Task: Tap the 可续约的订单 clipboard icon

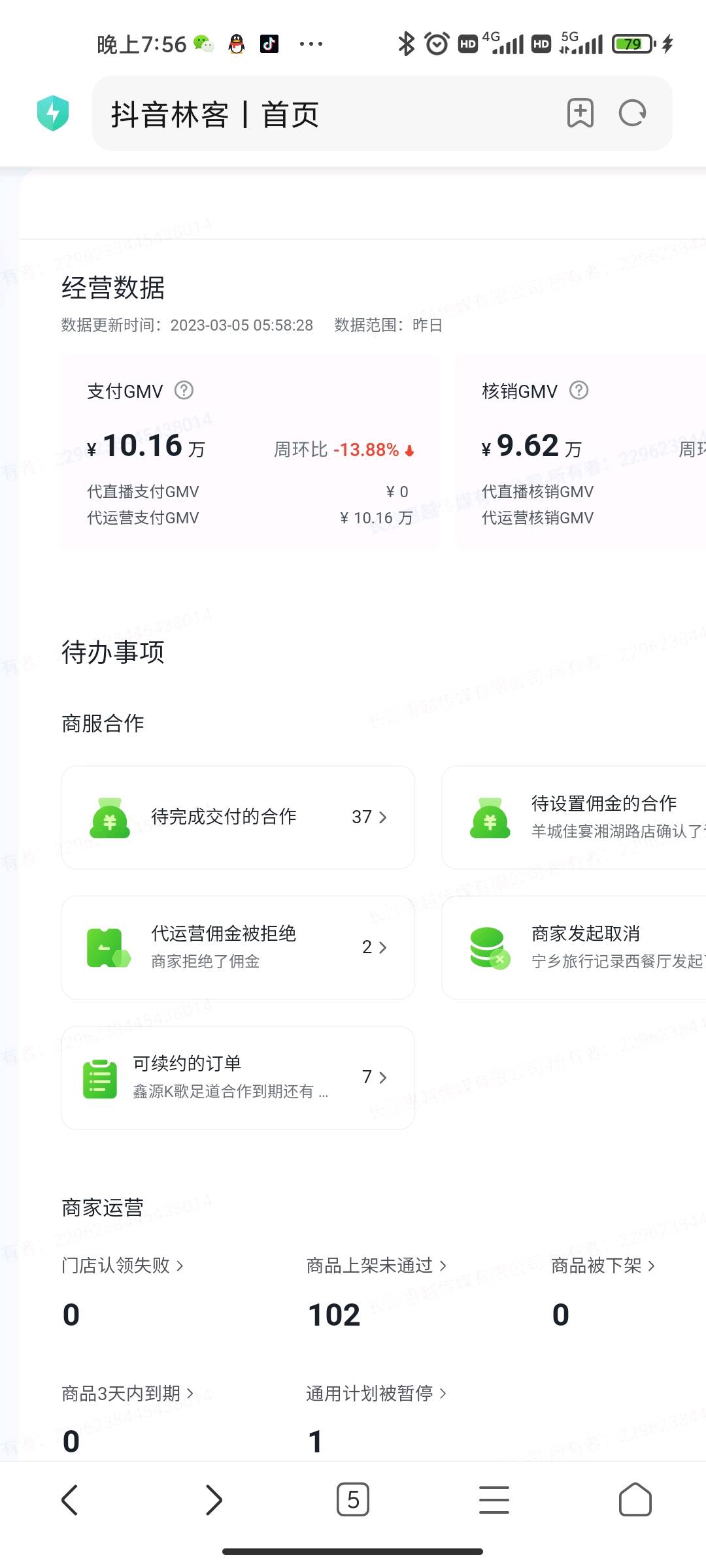Action: tap(100, 1078)
